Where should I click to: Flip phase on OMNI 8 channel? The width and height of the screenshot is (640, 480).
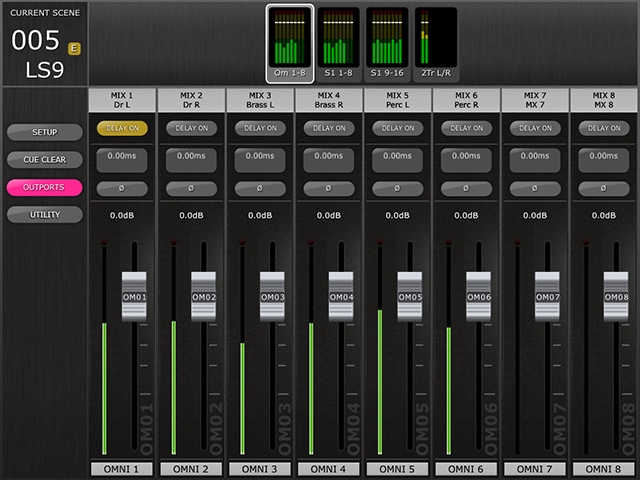tap(604, 188)
